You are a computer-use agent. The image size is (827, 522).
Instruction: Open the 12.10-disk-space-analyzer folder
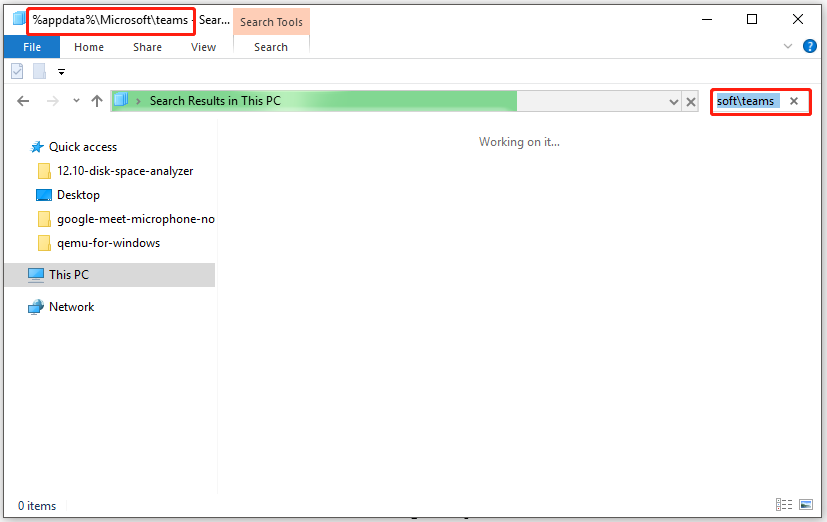pos(125,171)
